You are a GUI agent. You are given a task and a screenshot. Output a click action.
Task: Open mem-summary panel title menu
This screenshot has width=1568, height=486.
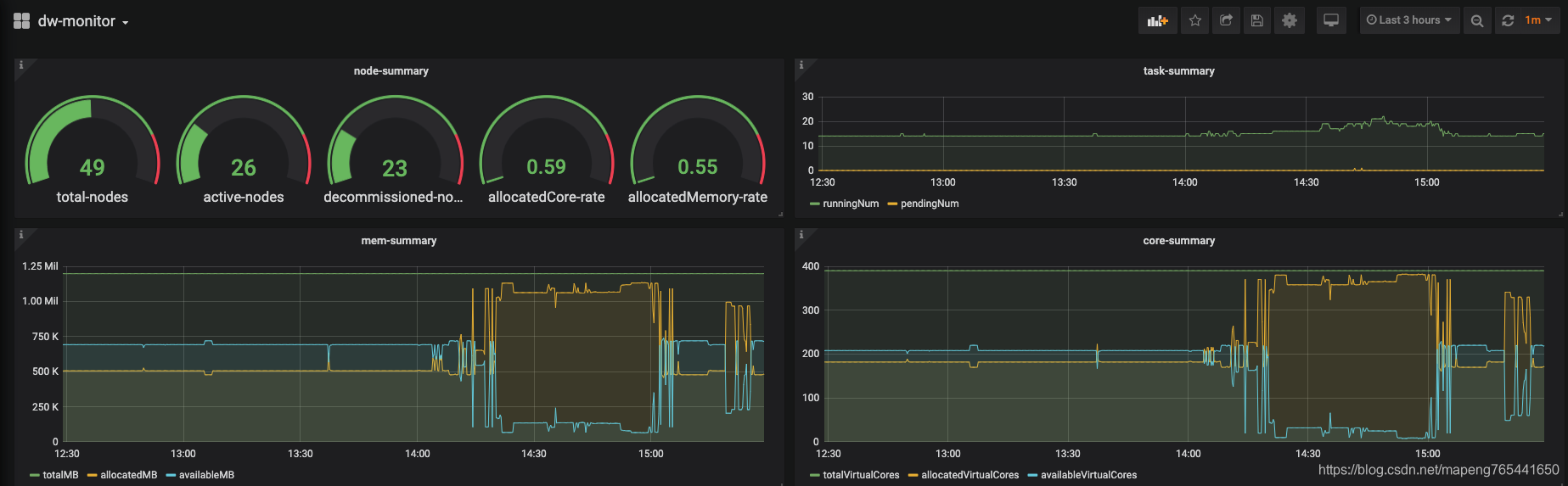[x=398, y=241]
